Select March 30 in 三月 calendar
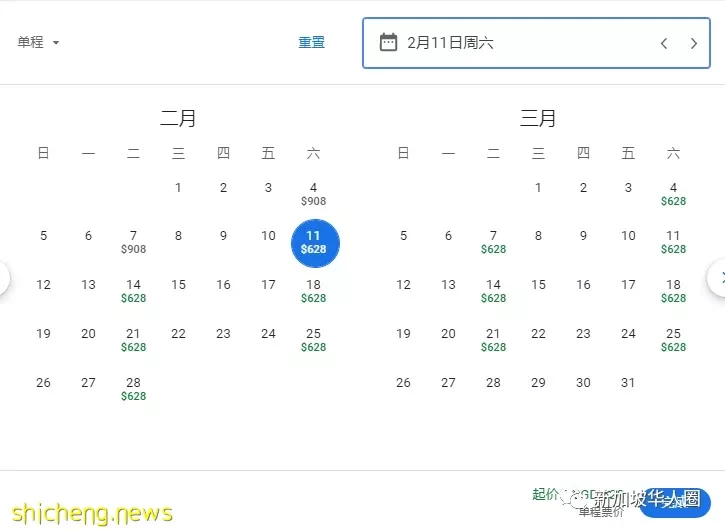Viewport: 725px width, 531px height. (584, 383)
